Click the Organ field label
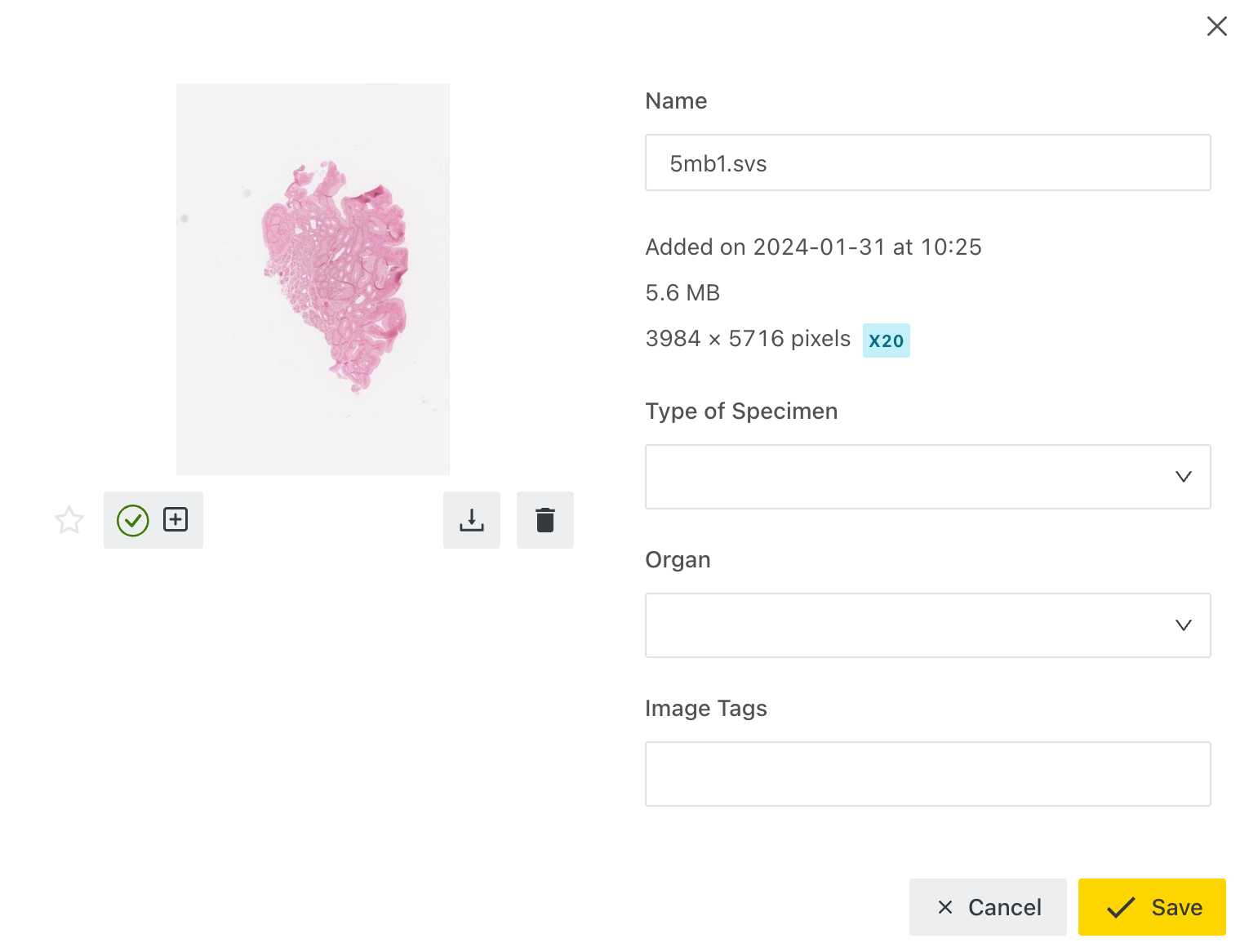The image size is (1249, 952). [x=678, y=560]
